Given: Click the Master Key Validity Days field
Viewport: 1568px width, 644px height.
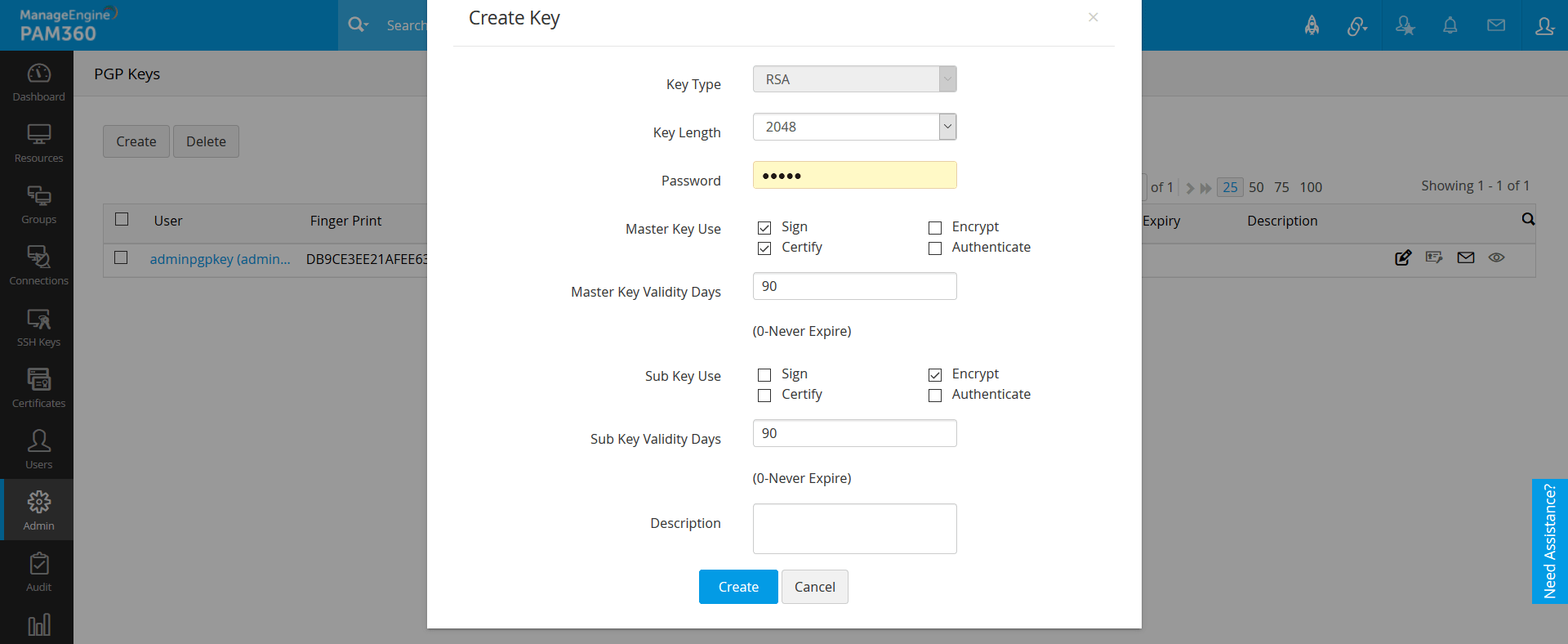Looking at the screenshot, I should click(x=854, y=286).
